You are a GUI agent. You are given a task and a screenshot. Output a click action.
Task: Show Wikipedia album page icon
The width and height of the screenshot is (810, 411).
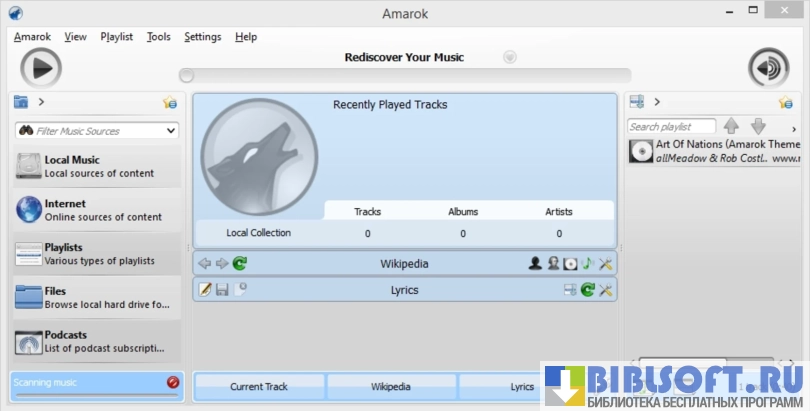pyautogui.click(x=570, y=264)
